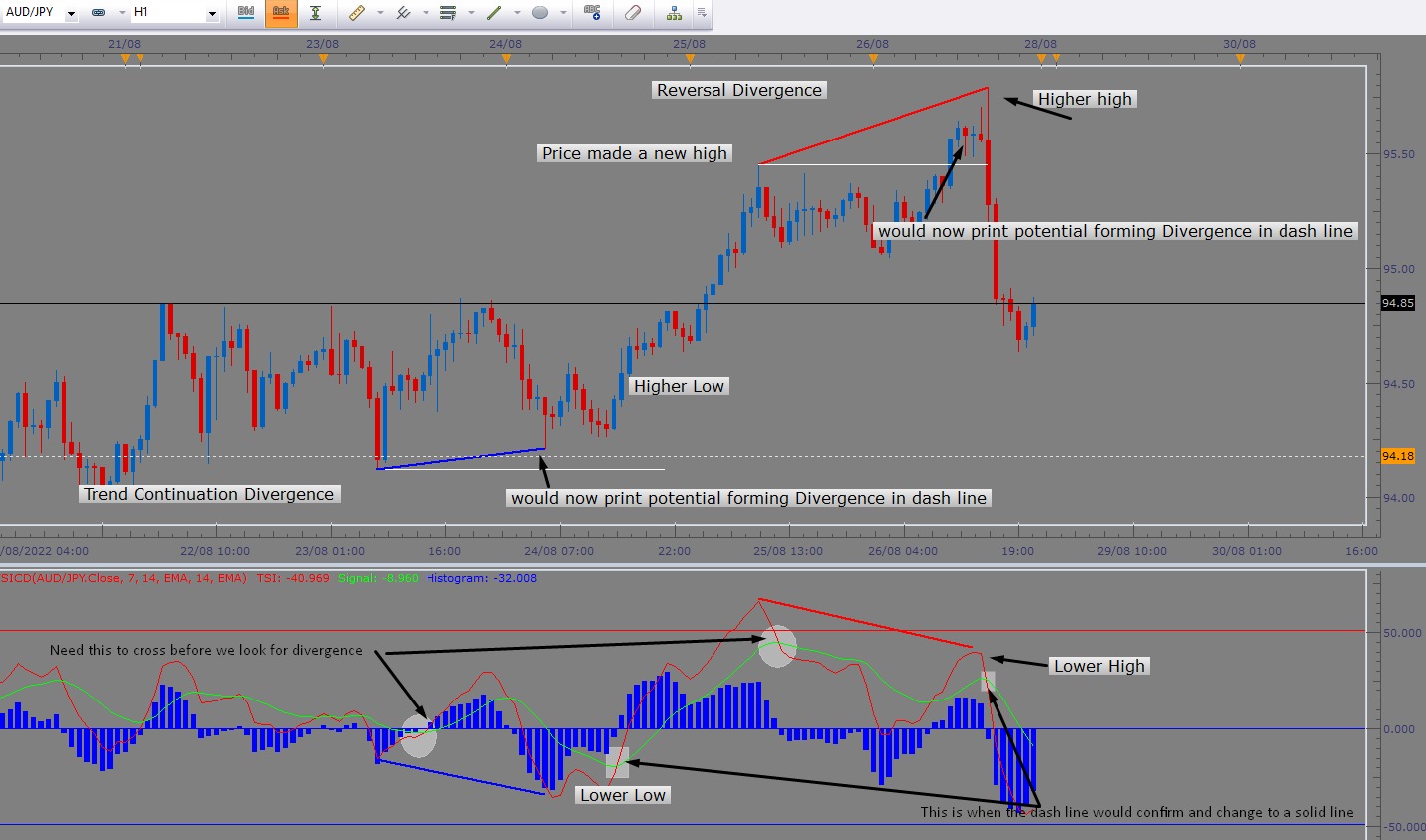Click the lower 'would now print potential' label
1426x840 pixels.
click(x=748, y=498)
